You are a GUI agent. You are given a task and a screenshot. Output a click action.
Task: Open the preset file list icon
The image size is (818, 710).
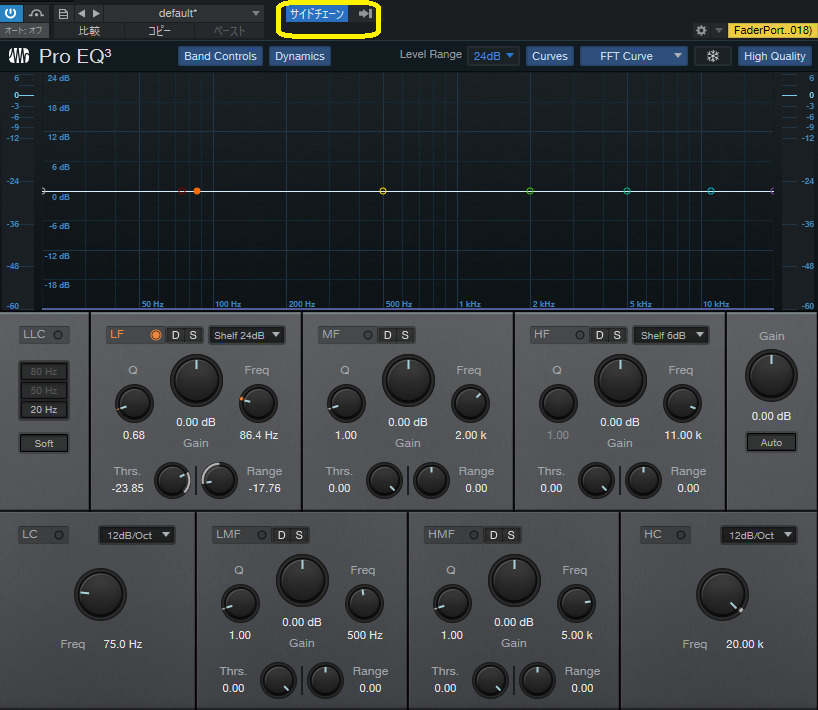point(63,12)
